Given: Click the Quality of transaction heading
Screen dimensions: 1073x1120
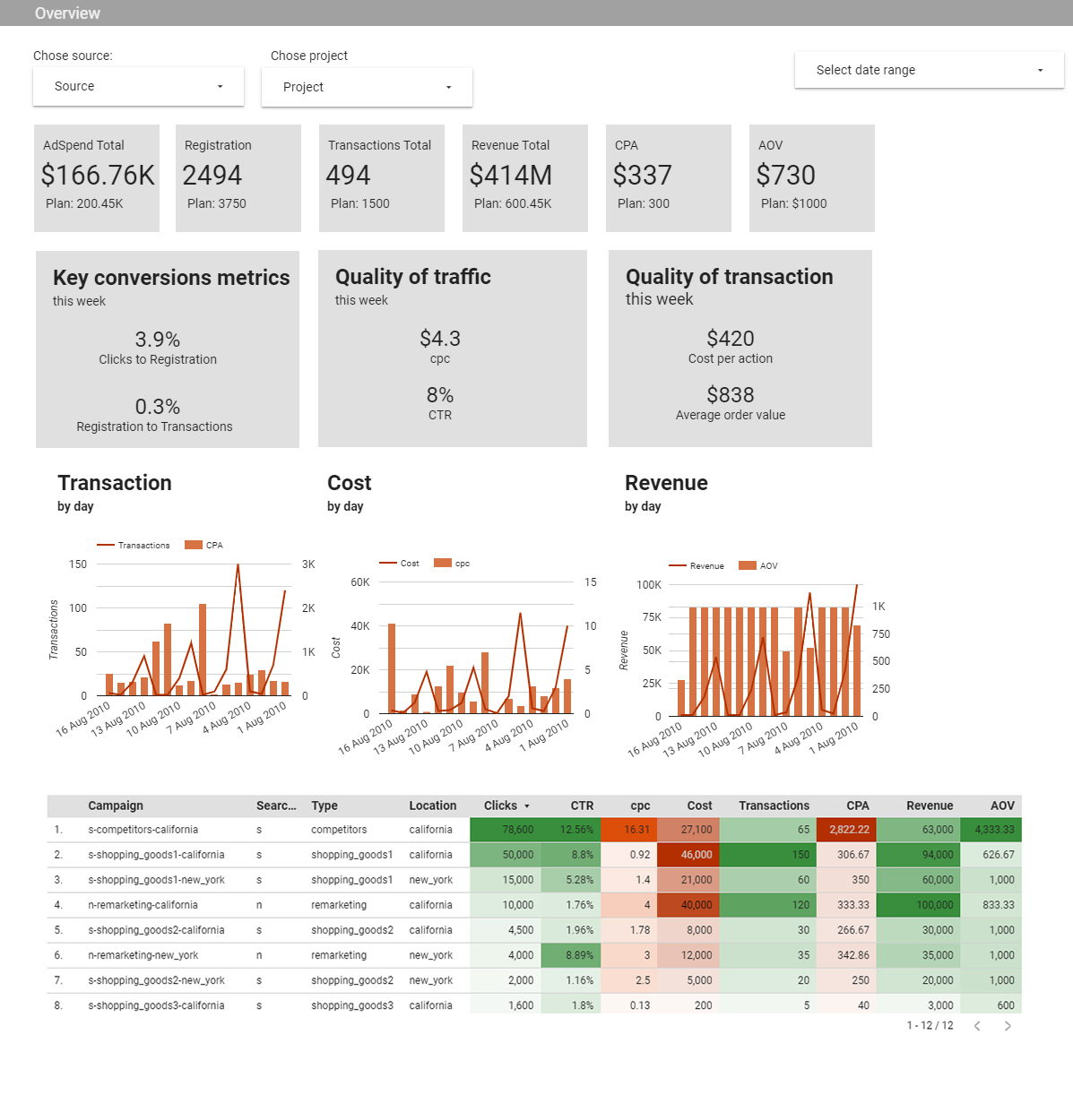Looking at the screenshot, I should [730, 277].
